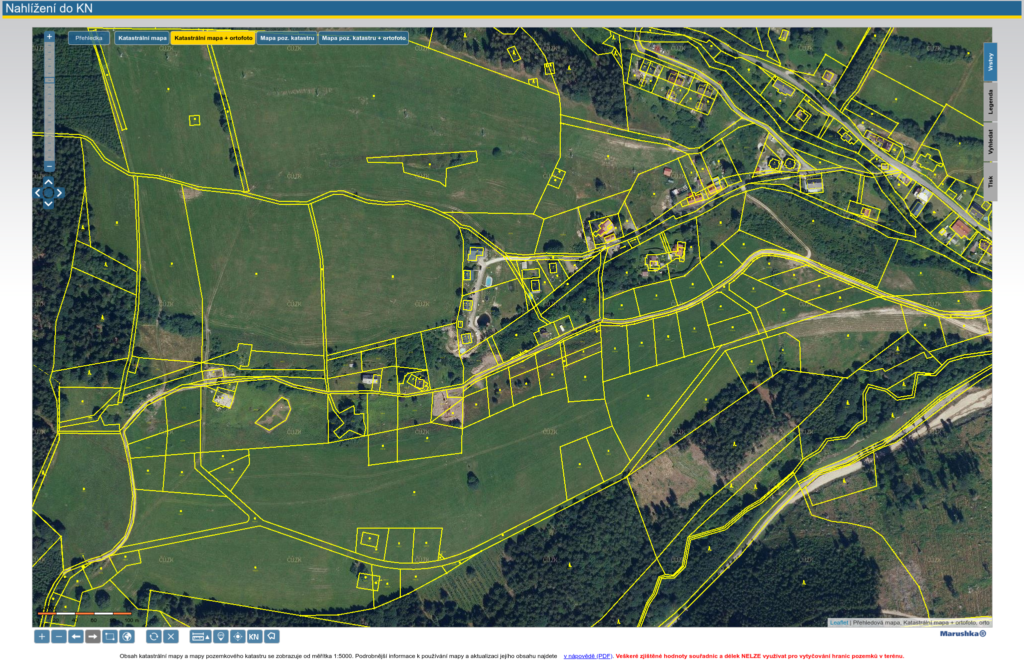Select the zoom-to-rectangle tool
Viewport: 1024px width, 662px height.
[110, 636]
